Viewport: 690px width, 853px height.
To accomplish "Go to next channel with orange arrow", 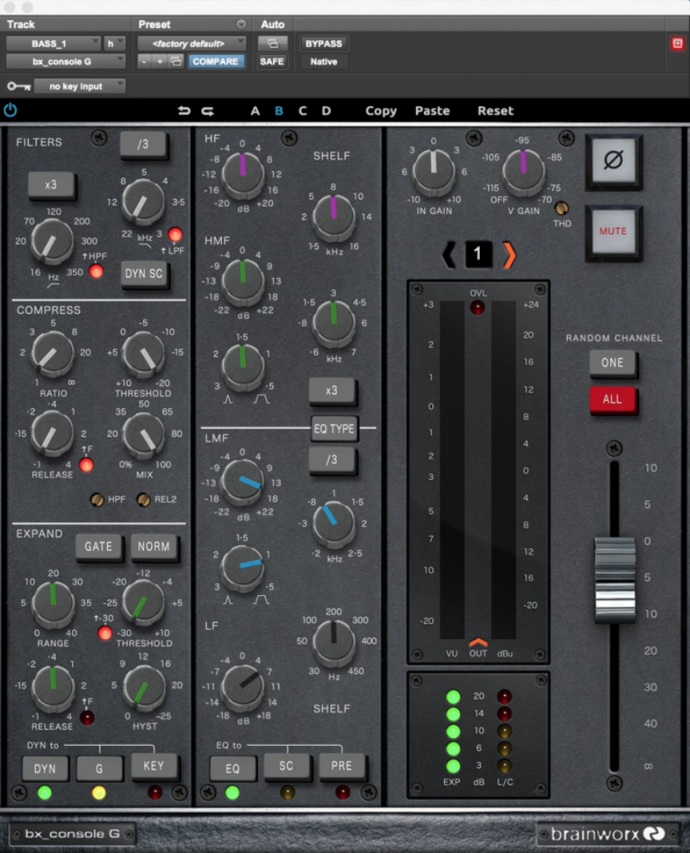I will click(x=509, y=255).
